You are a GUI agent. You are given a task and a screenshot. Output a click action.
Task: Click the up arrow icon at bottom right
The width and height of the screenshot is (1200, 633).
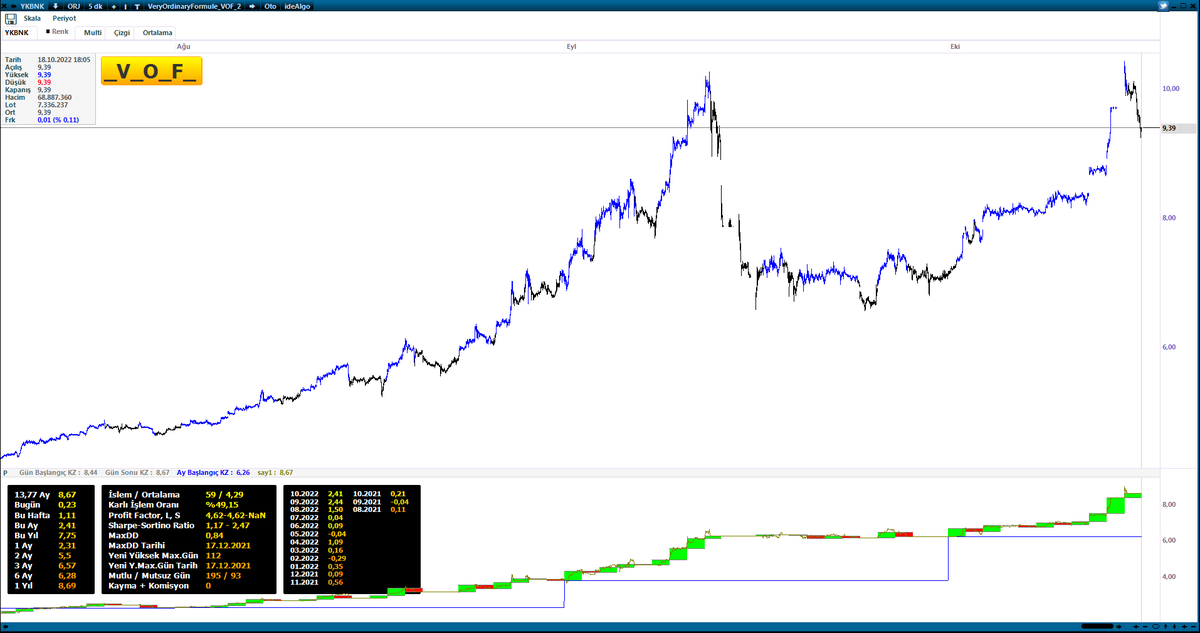1165,627
